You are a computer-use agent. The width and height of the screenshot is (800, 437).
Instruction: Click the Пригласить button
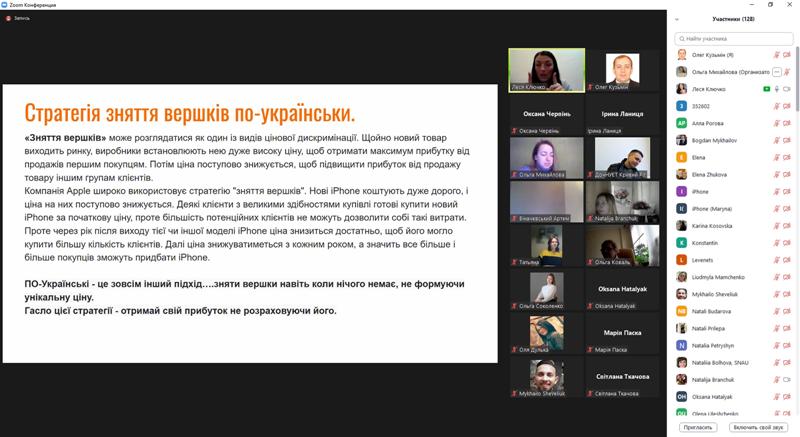point(697,427)
